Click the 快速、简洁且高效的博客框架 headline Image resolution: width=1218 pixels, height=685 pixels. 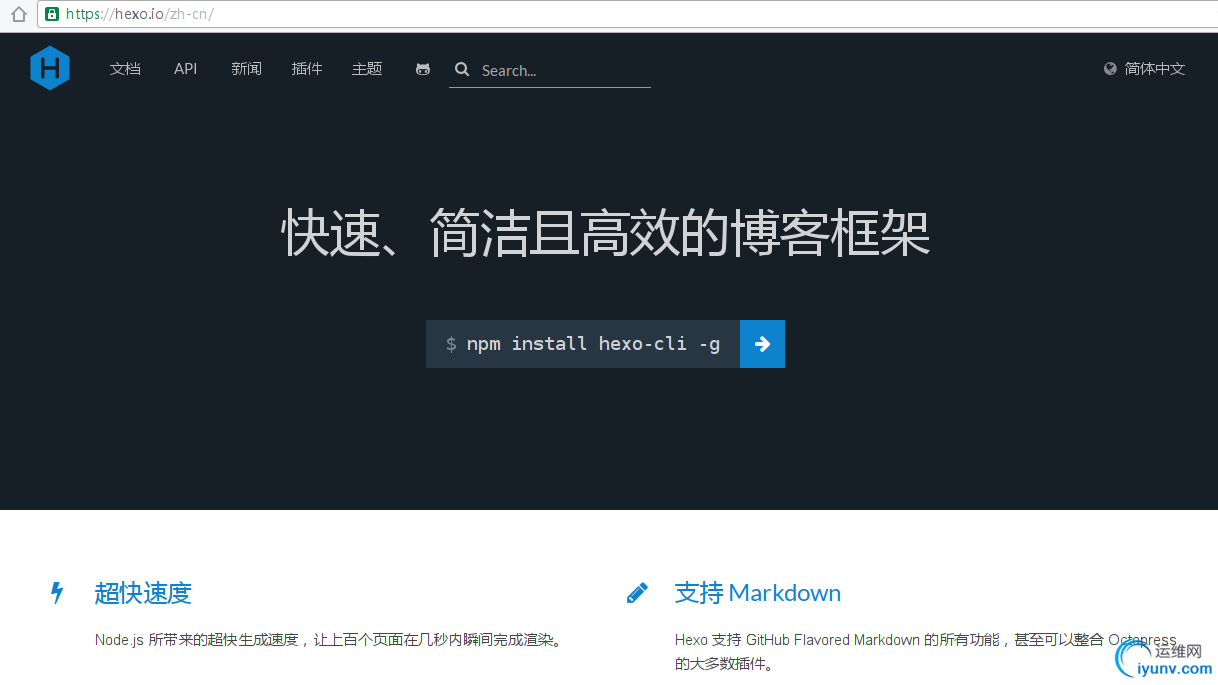point(606,233)
